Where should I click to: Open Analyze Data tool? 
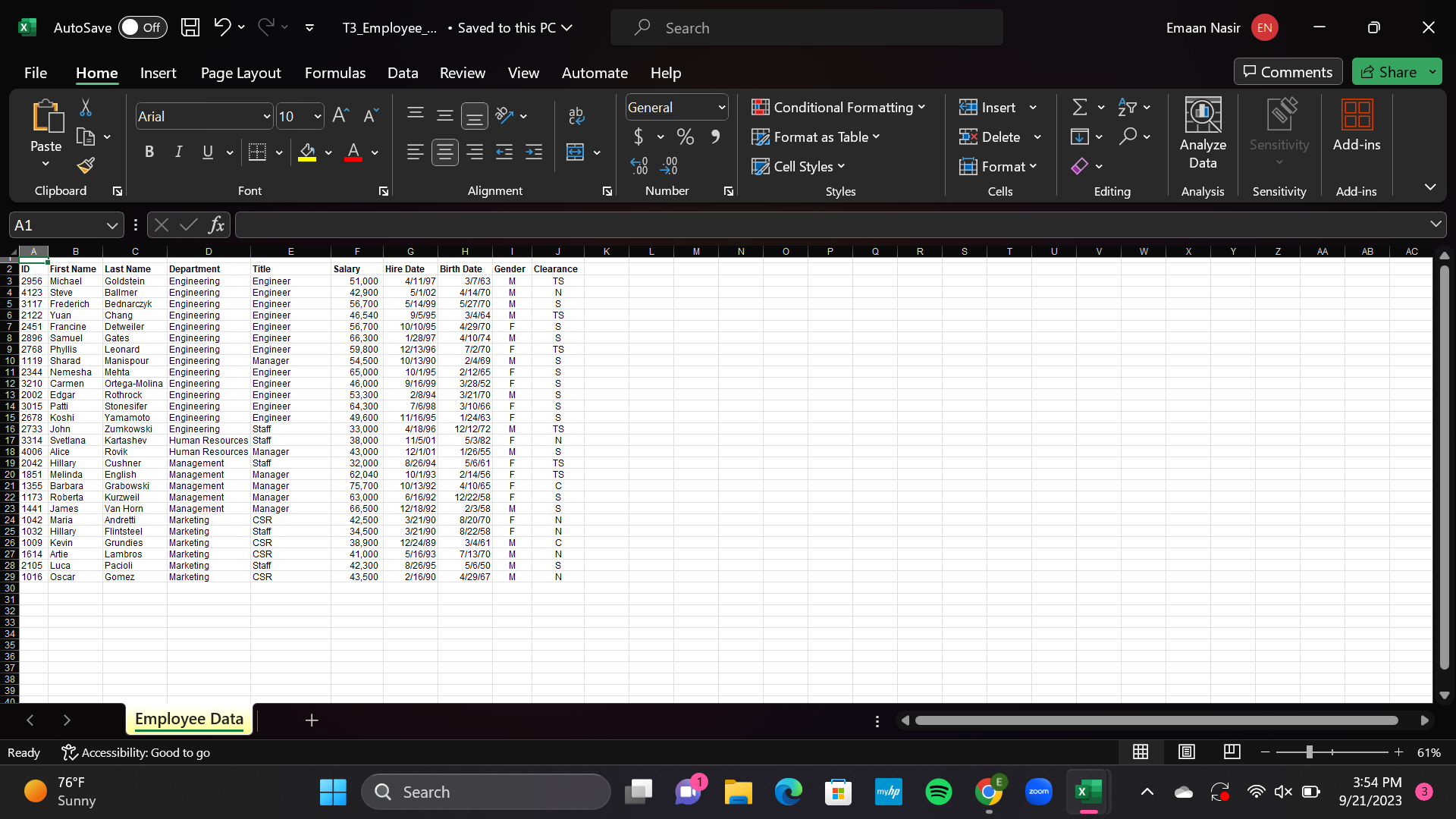click(x=1202, y=134)
